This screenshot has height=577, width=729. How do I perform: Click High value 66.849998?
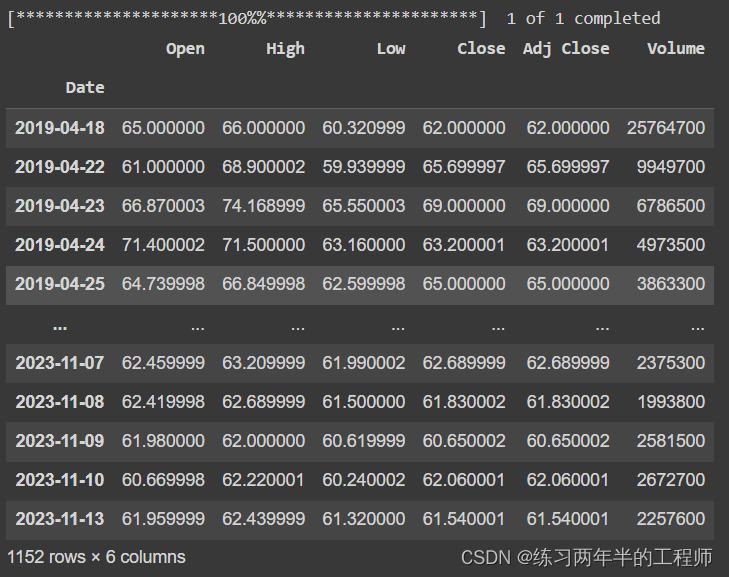coord(264,284)
